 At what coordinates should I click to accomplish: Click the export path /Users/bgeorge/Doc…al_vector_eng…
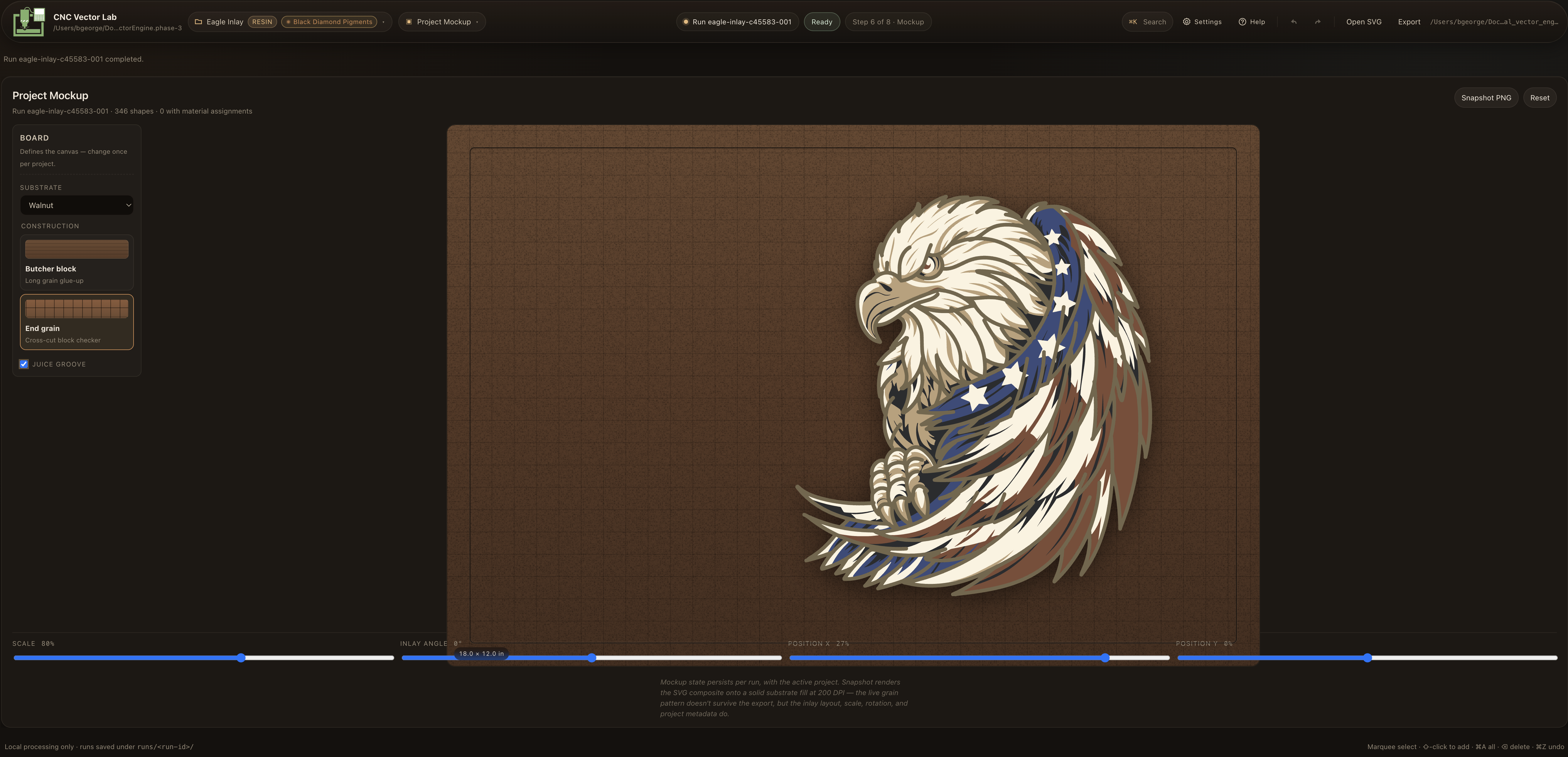pos(1494,22)
